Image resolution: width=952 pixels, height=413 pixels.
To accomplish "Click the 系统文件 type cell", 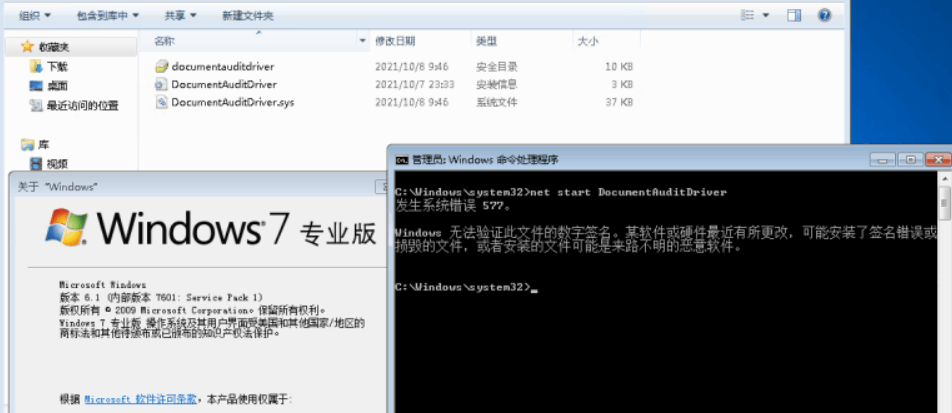I will coord(497,102).
